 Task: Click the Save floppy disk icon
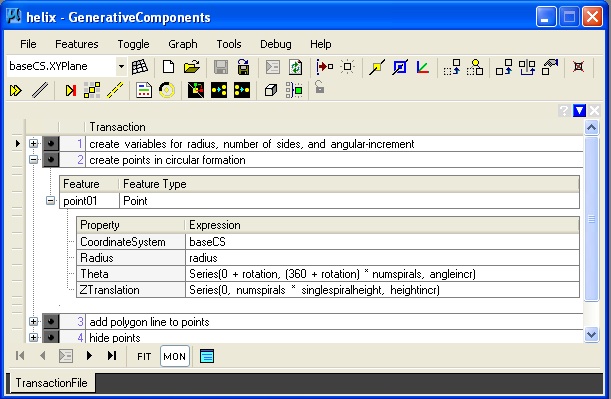tap(221, 67)
